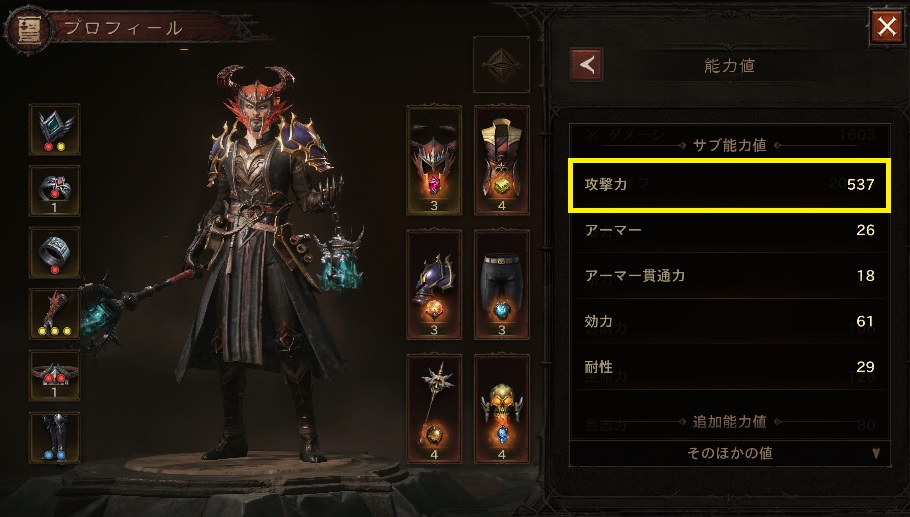Open the black pants equipment slot
The width and height of the screenshot is (910, 517).
click(501, 284)
